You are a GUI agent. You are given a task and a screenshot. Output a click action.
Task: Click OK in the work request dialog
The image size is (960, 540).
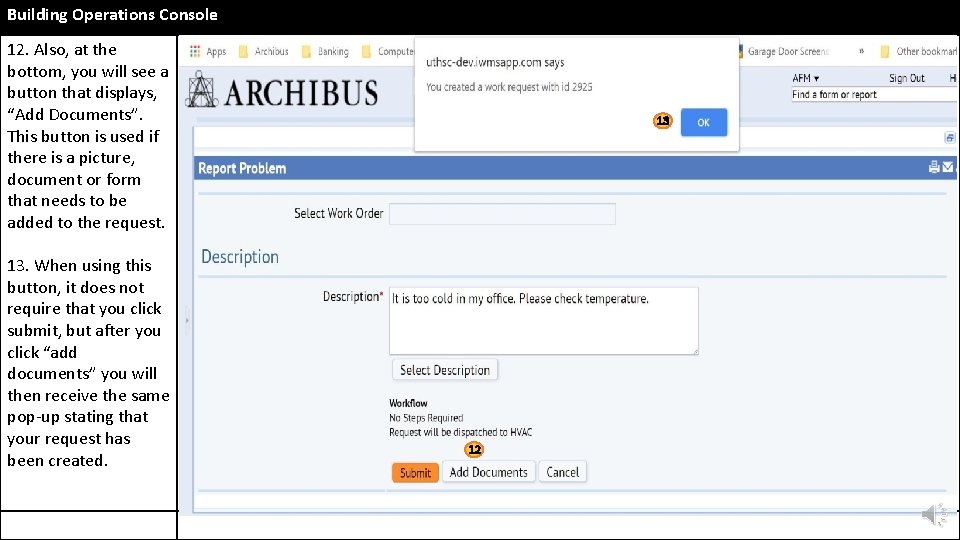(x=703, y=122)
